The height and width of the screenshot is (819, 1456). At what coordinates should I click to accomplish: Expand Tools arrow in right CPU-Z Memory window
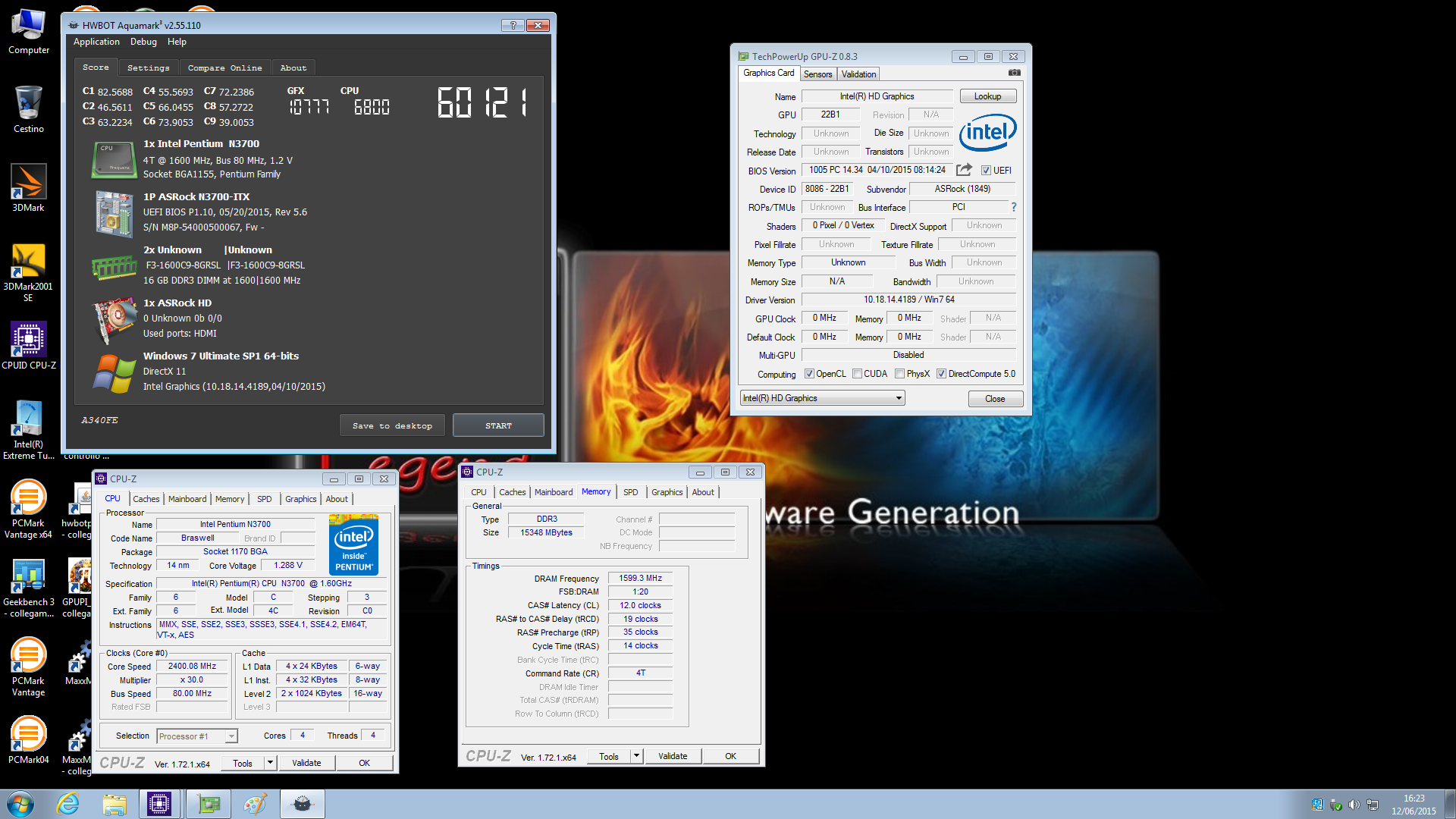636,756
